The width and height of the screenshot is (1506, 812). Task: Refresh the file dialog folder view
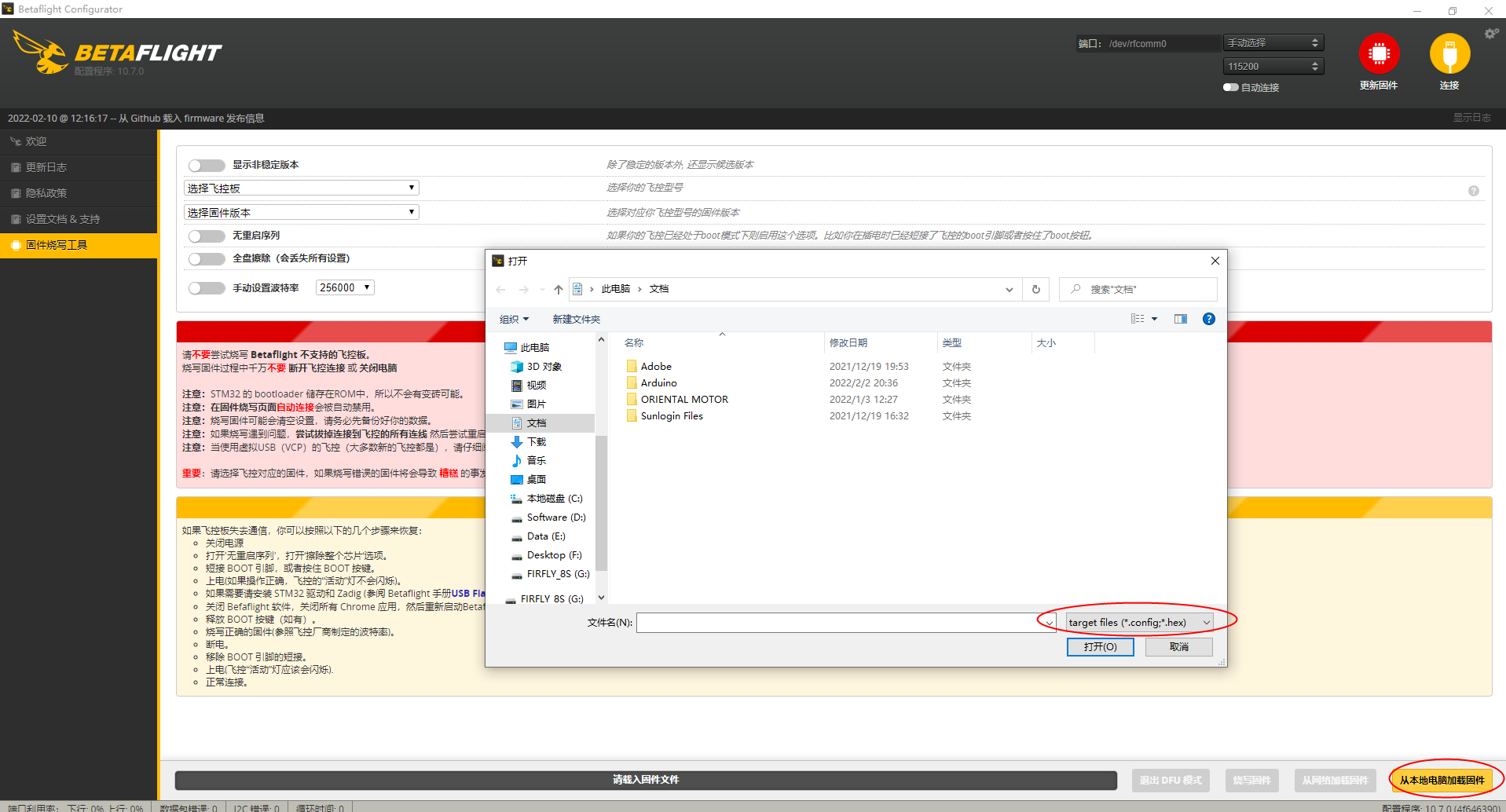[1036, 289]
